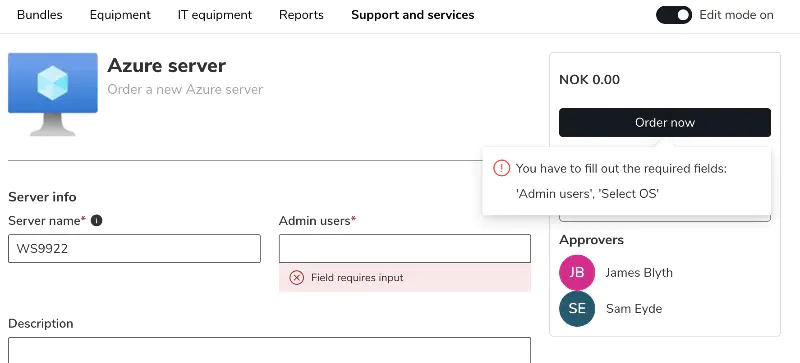The width and height of the screenshot is (800, 363).
Task: Click the Description text area
Action: point(269,350)
